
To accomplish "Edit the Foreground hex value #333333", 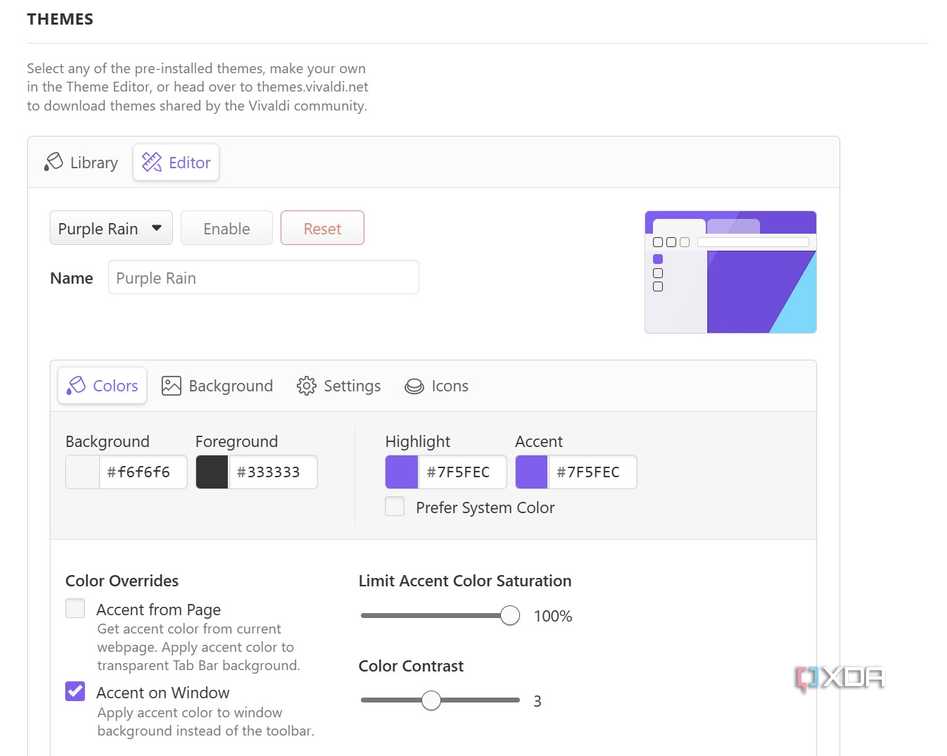I will 272,472.
